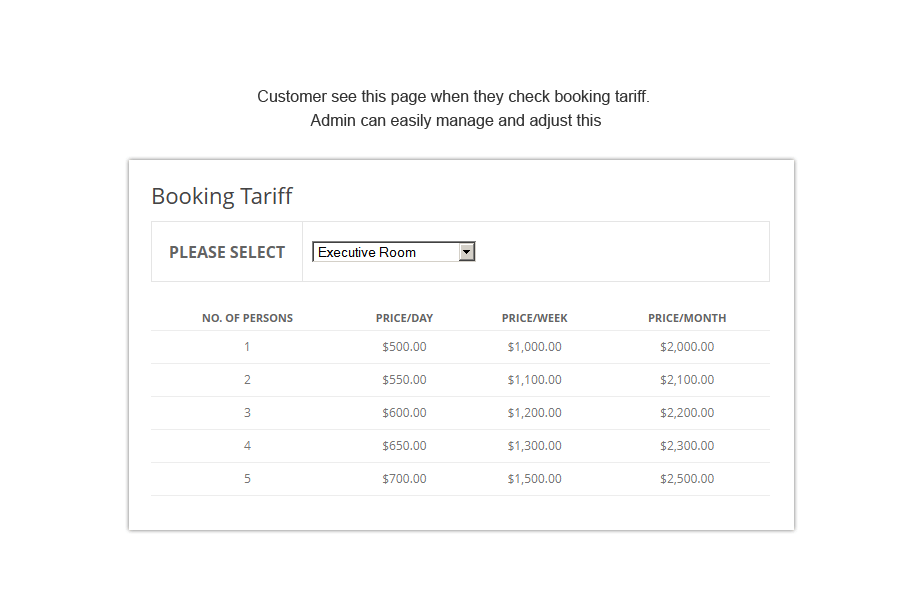Select the Price/Month column header
The image size is (920, 600).
(x=687, y=318)
